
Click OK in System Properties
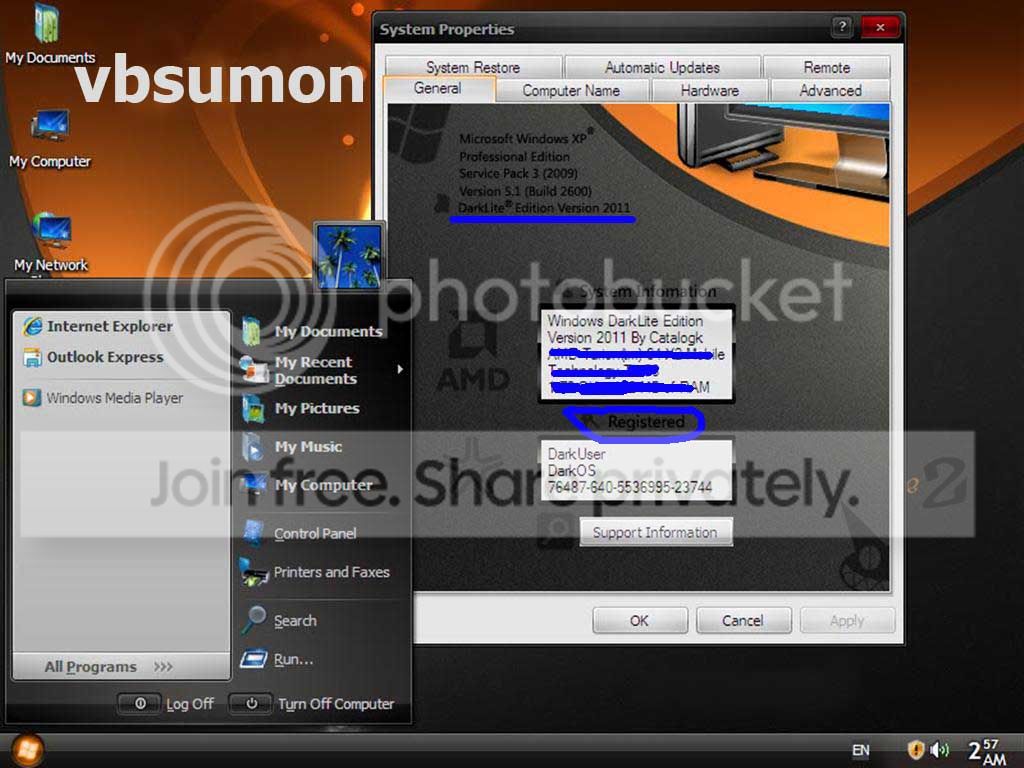tap(639, 620)
